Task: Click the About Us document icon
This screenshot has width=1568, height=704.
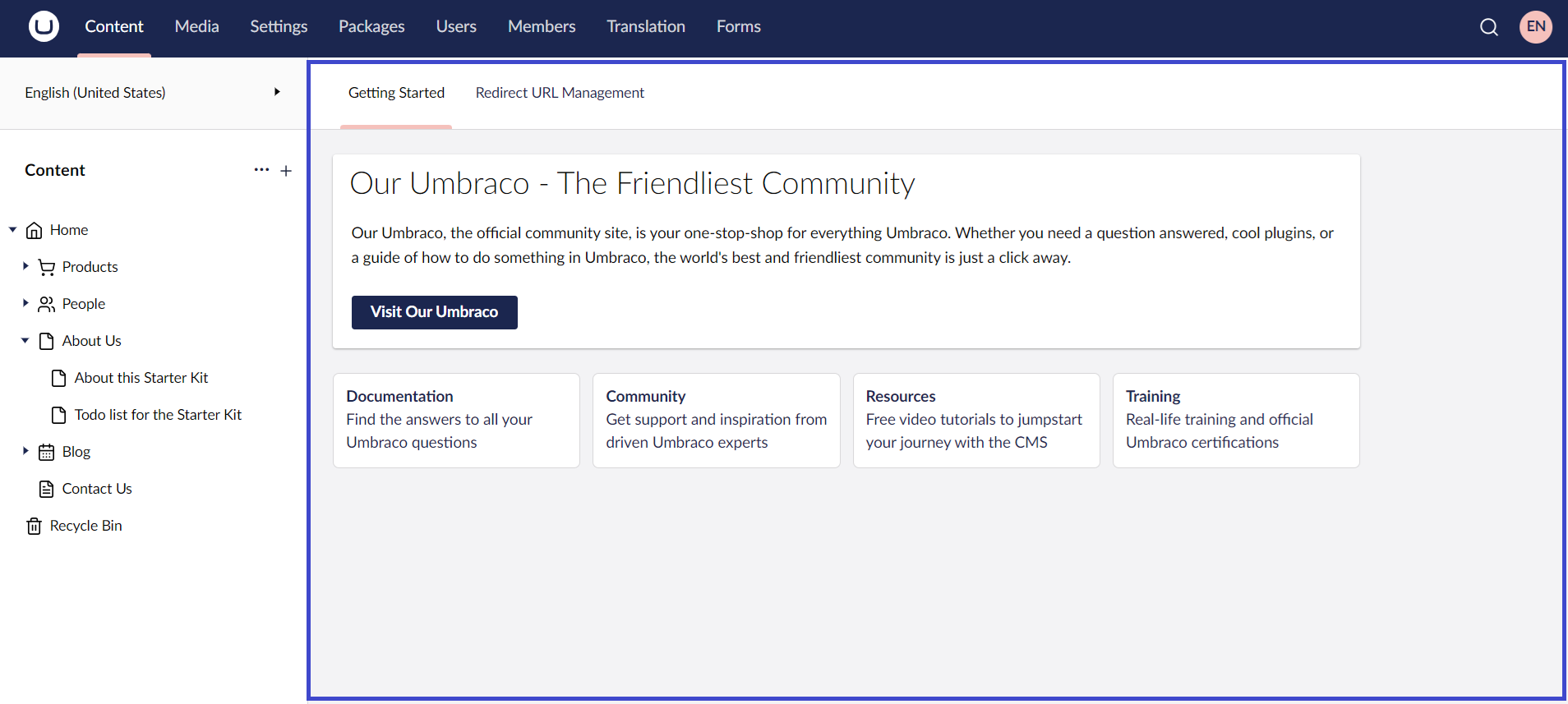Action: [x=47, y=341]
